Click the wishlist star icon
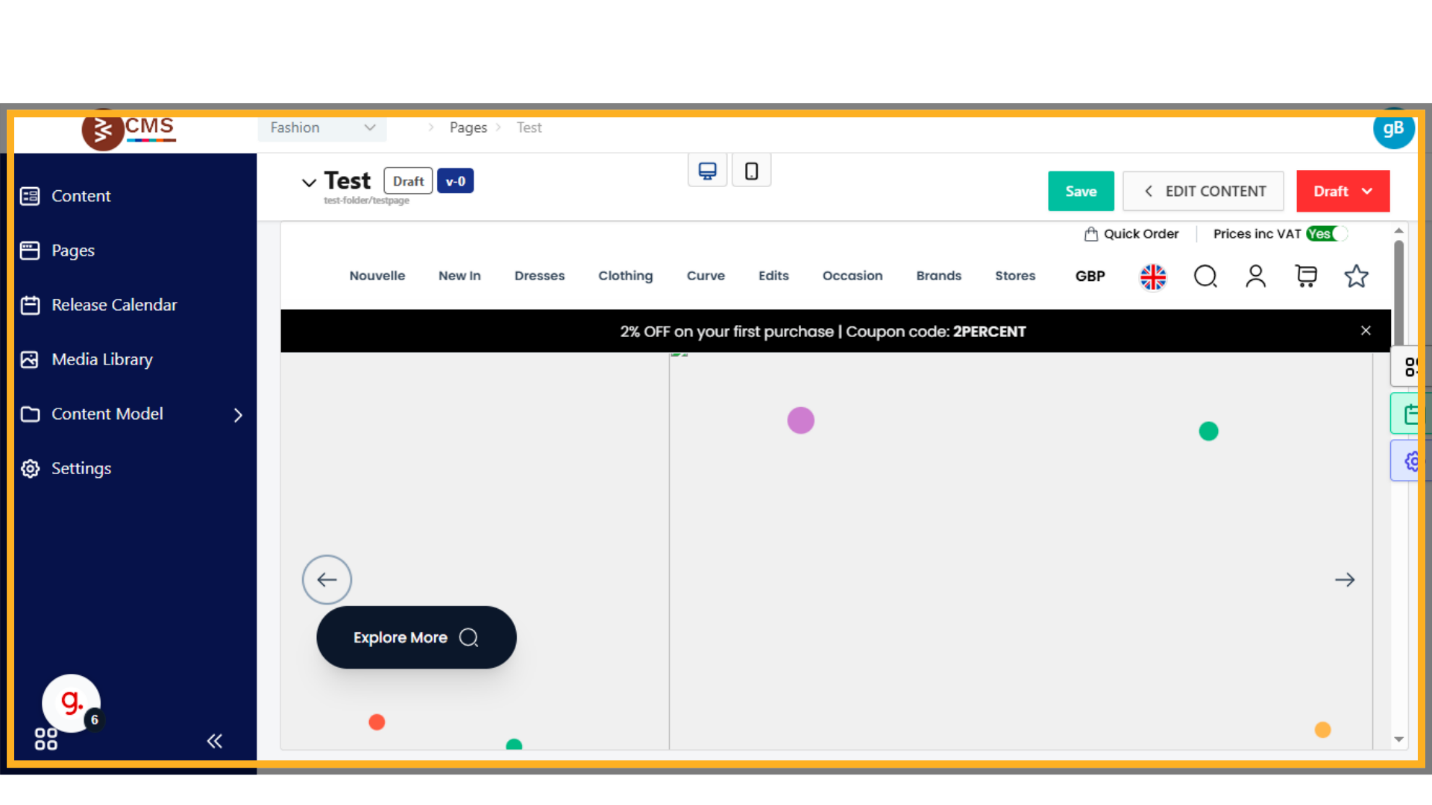 [x=1356, y=276]
